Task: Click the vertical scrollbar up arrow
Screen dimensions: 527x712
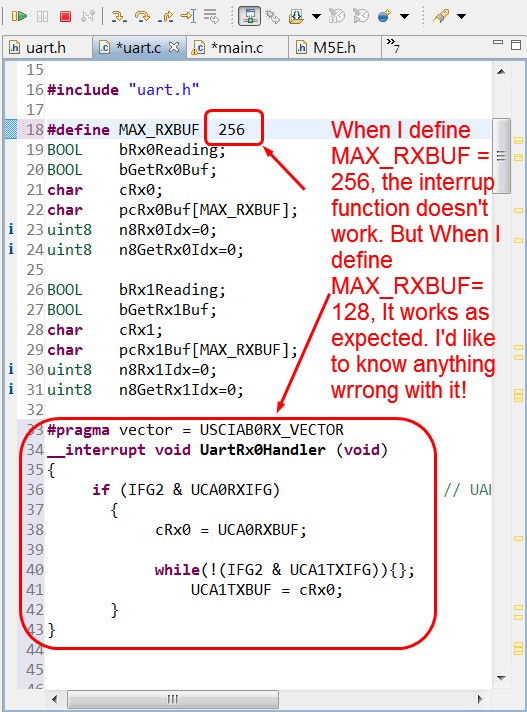Action: click(501, 72)
